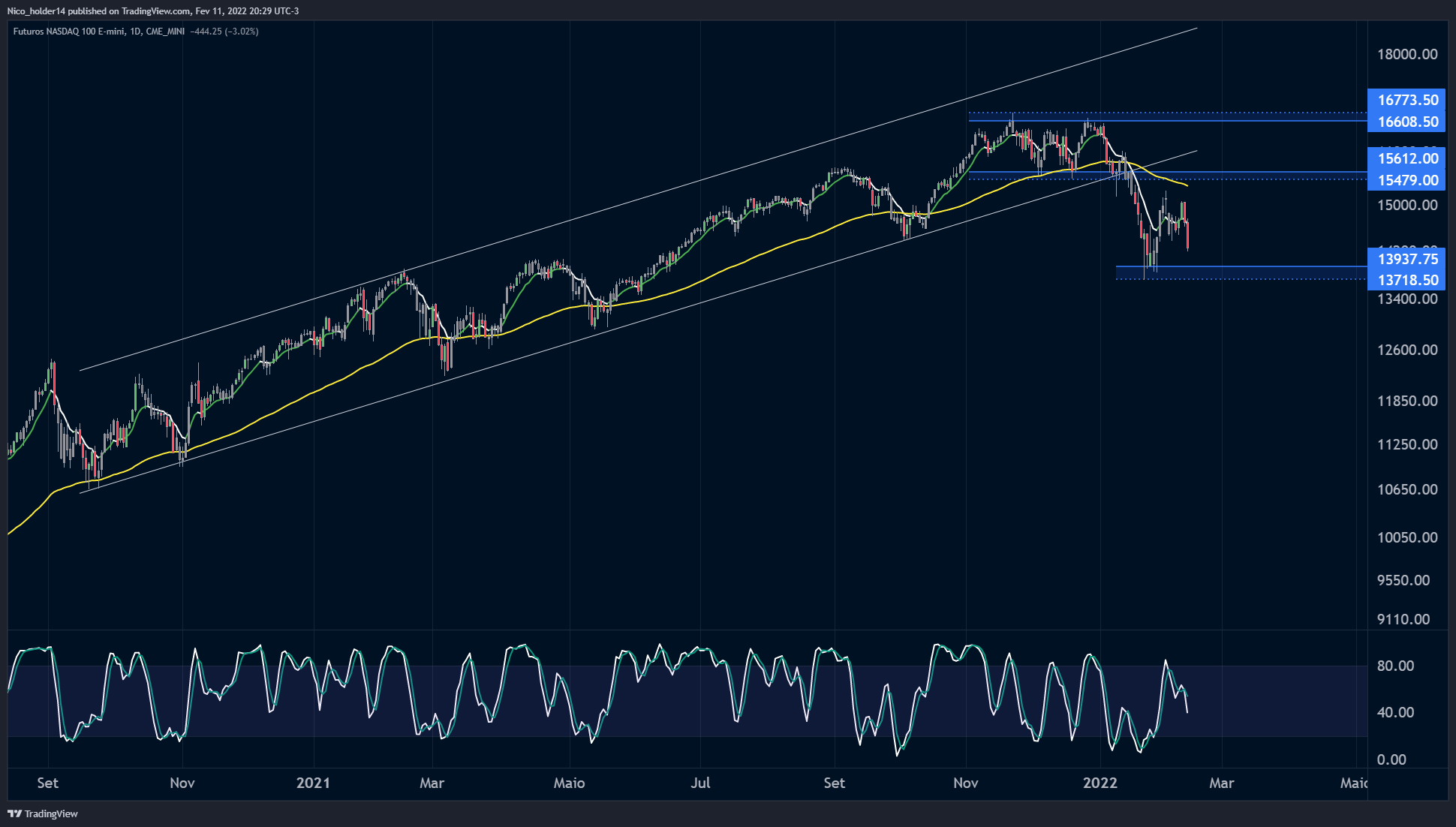Click the Nico_holder14 author name
The width and height of the screenshot is (1456, 827).
36,11
